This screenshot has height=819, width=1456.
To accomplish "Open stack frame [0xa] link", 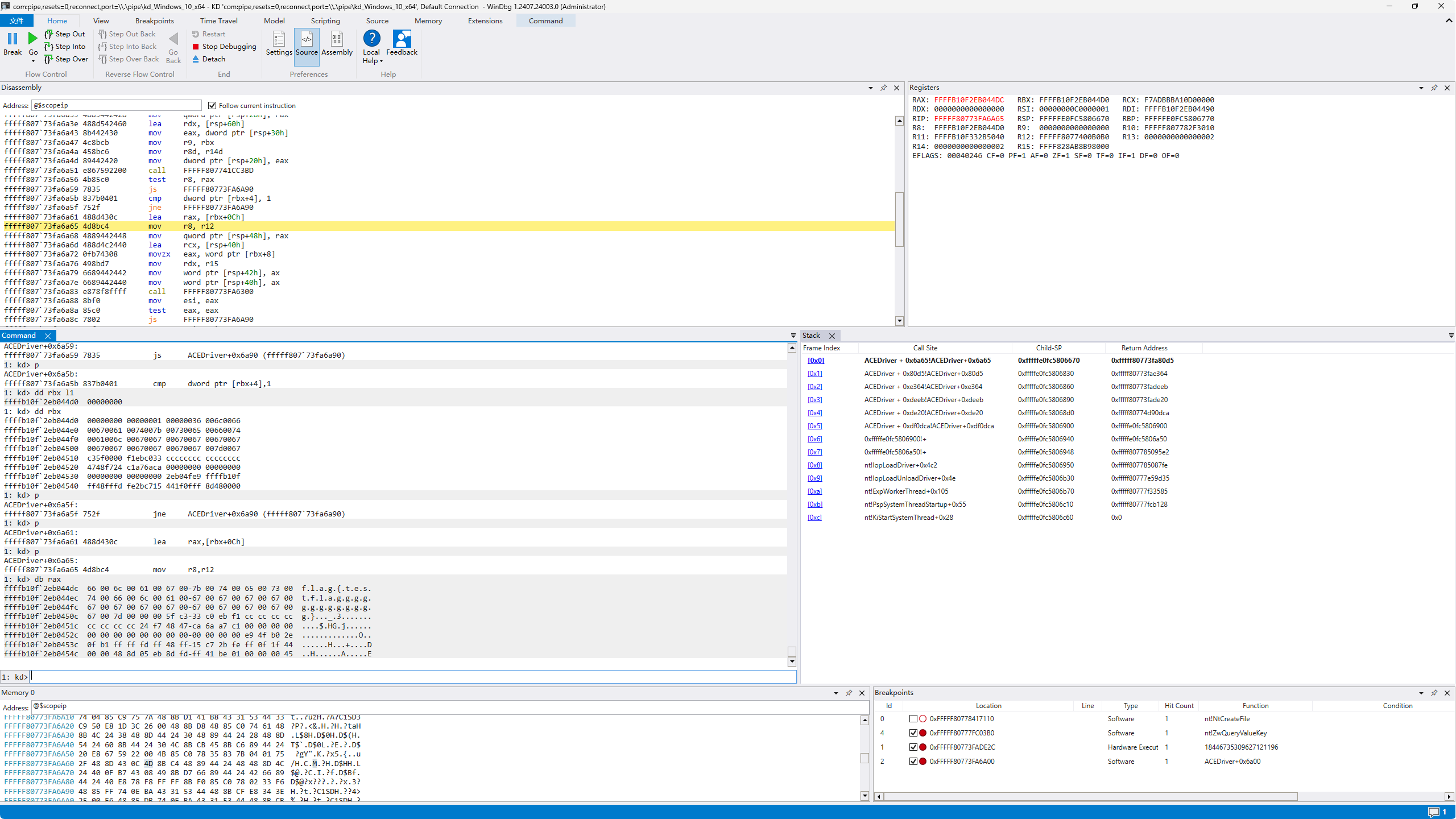I will (814, 491).
